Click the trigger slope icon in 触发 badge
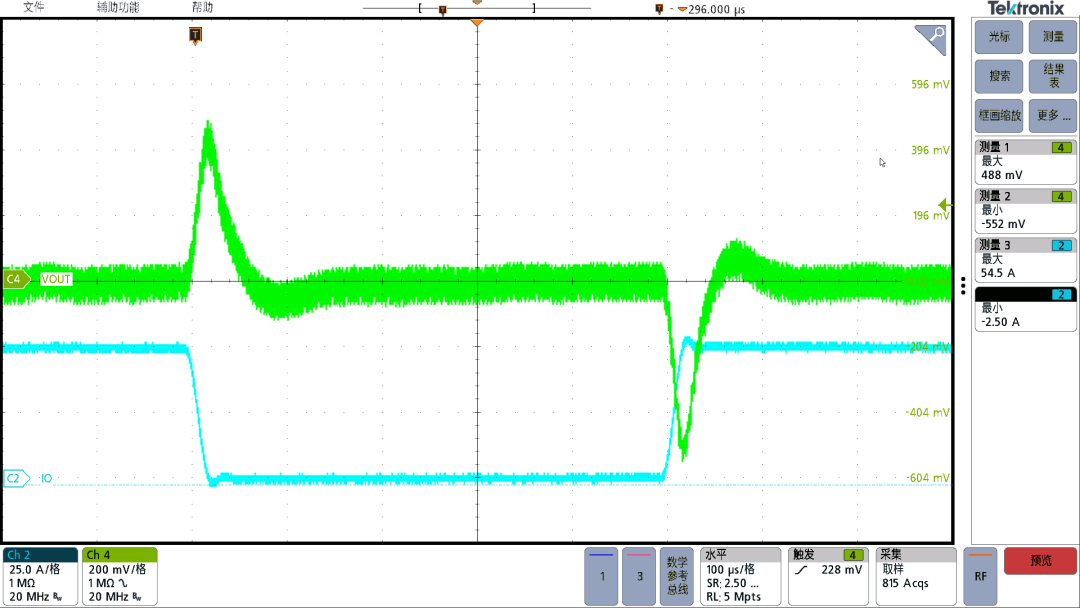 [801, 570]
